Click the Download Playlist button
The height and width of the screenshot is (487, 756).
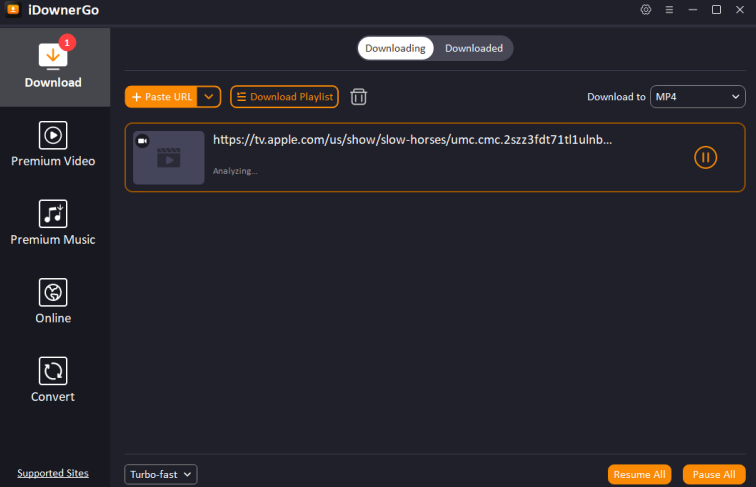285,97
